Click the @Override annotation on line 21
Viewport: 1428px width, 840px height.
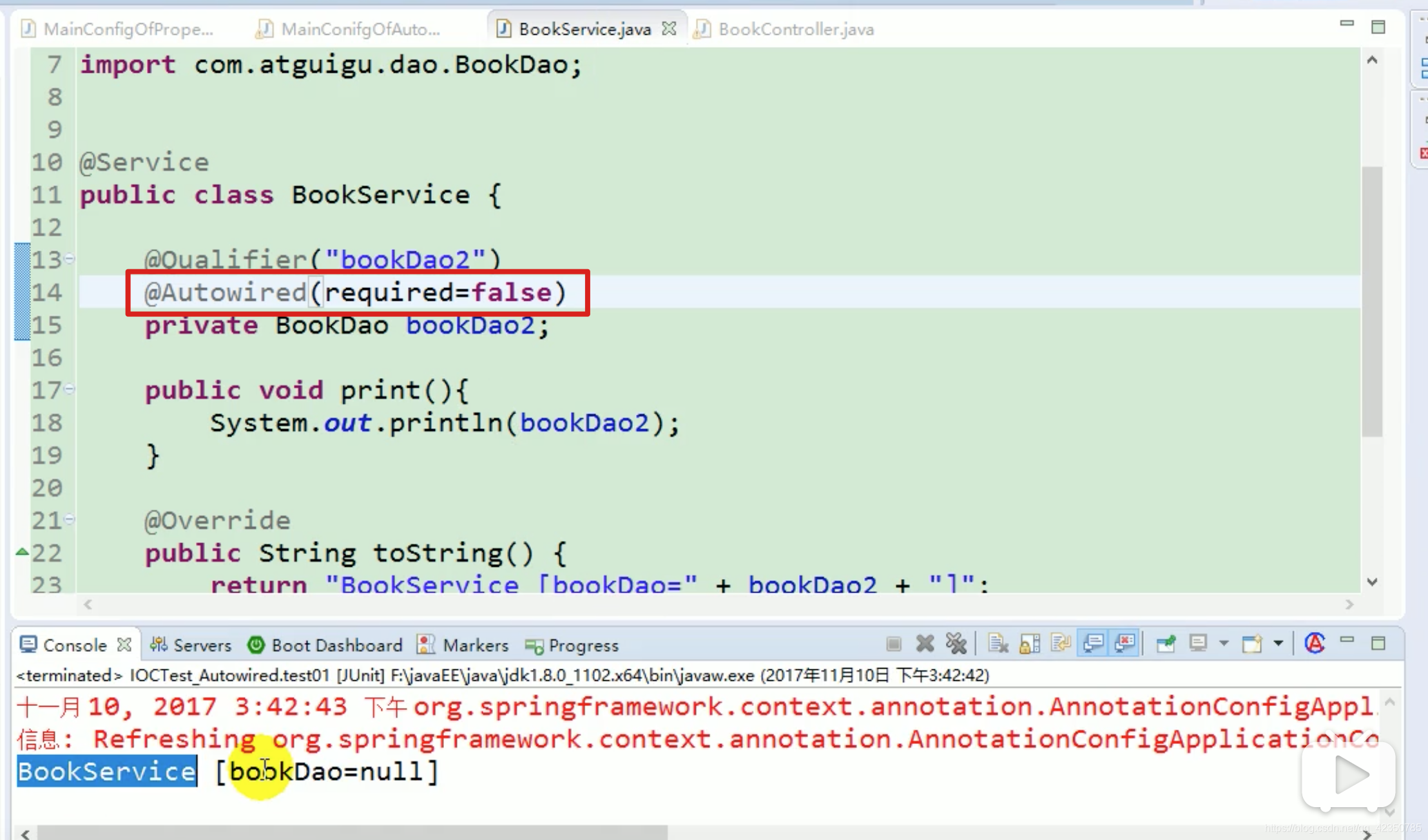pos(217,520)
